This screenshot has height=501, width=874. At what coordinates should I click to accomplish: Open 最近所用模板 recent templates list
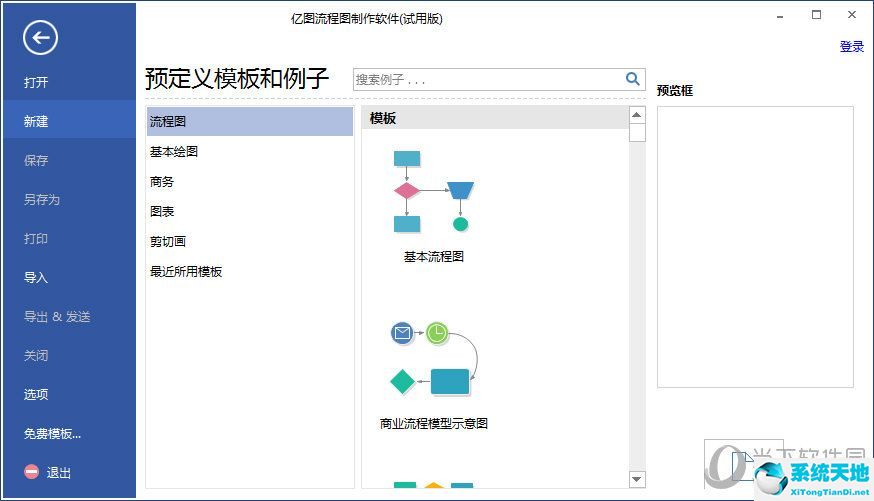186,272
